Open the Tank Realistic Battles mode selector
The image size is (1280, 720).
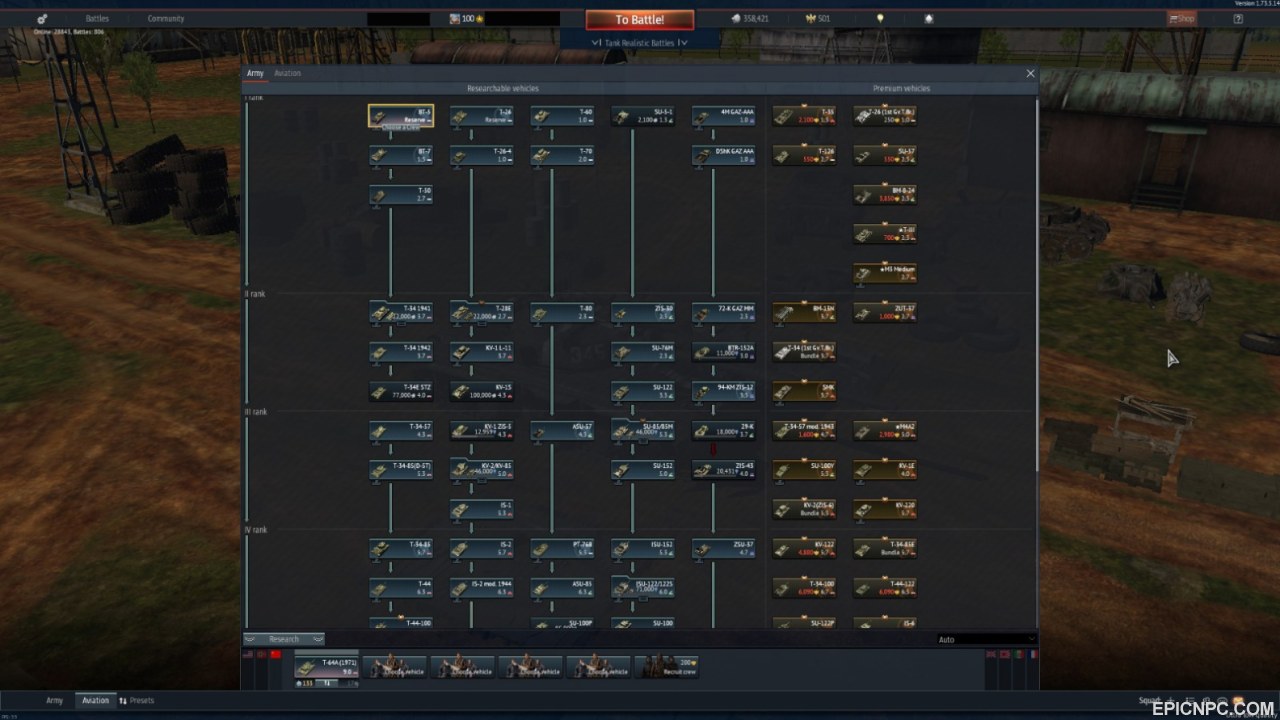[640, 43]
